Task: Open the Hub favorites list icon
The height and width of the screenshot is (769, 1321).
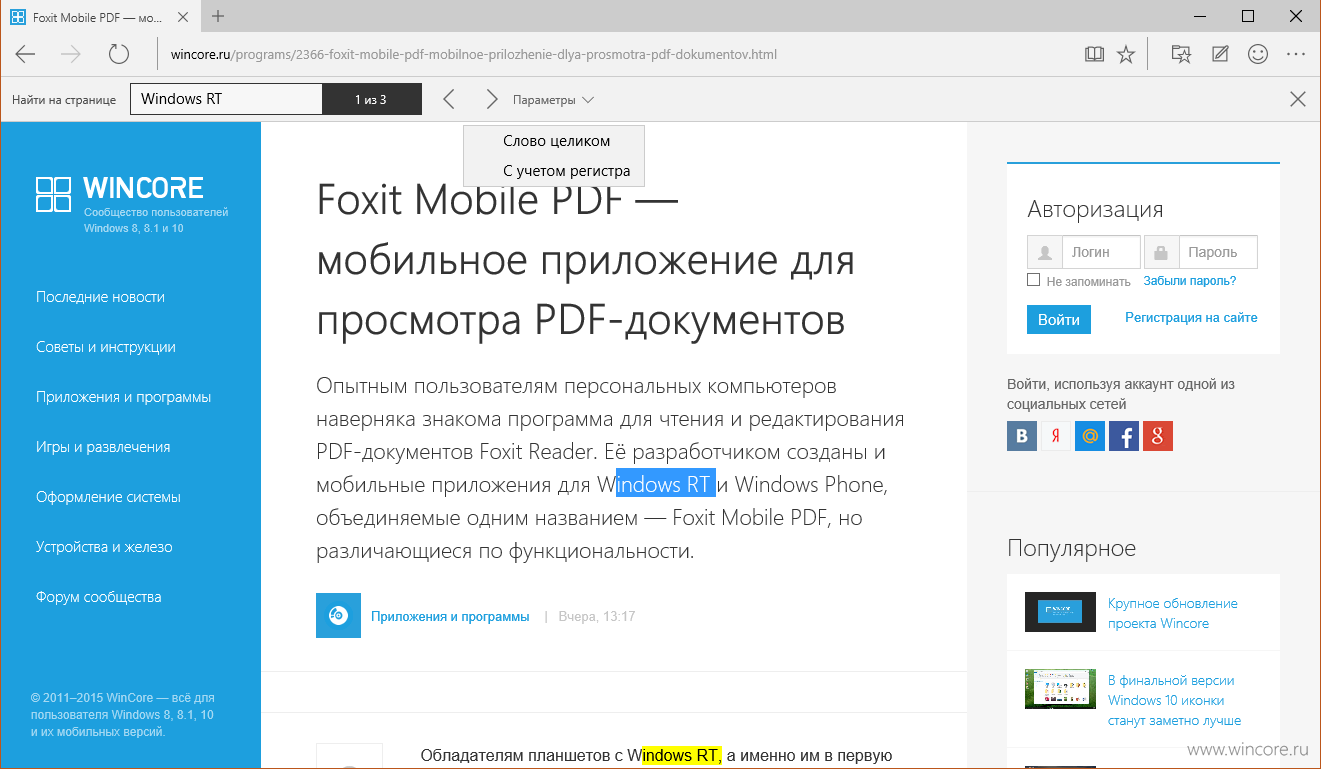Action: pos(1181,54)
